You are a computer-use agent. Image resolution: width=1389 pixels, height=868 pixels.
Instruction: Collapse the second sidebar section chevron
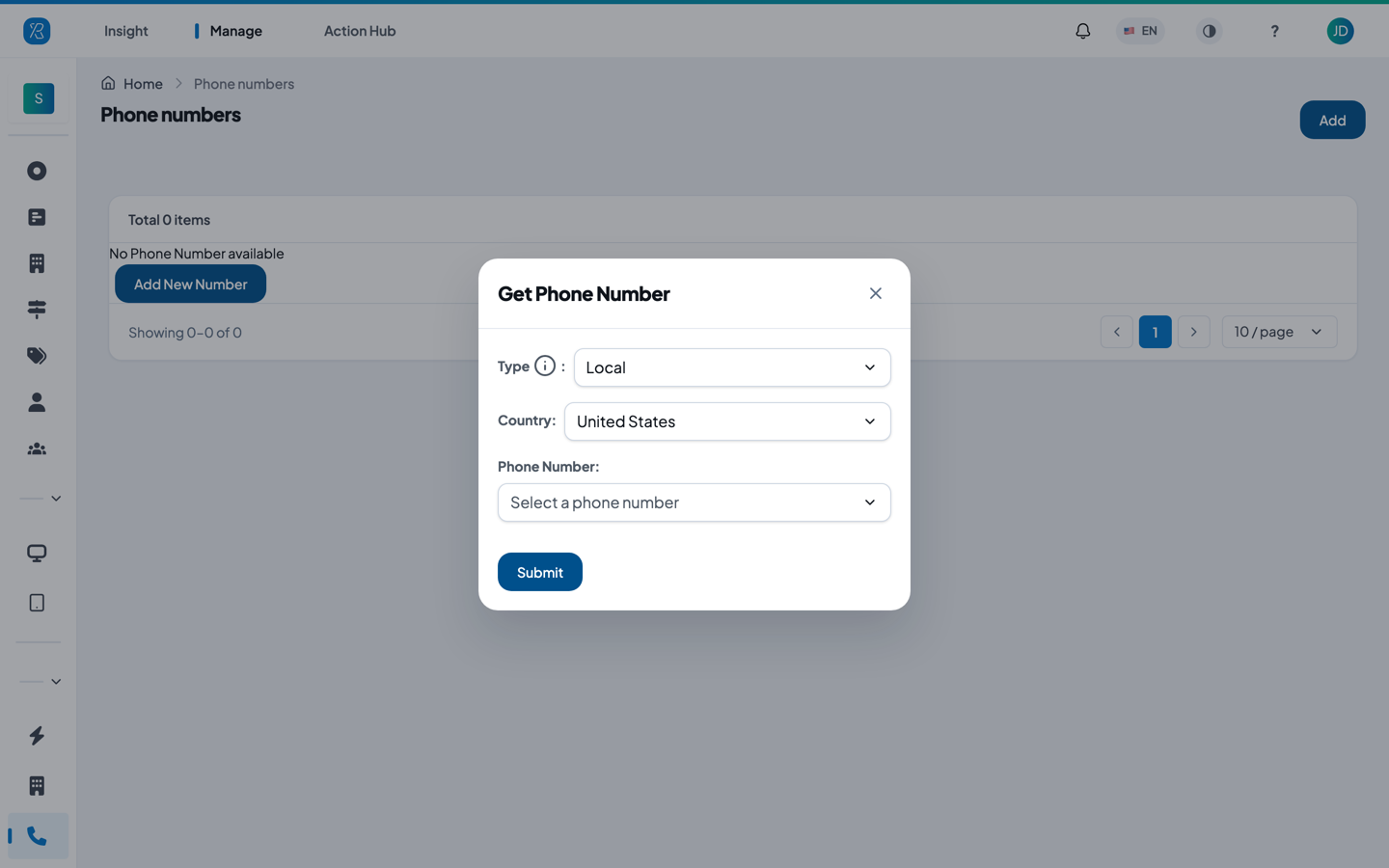point(56,682)
